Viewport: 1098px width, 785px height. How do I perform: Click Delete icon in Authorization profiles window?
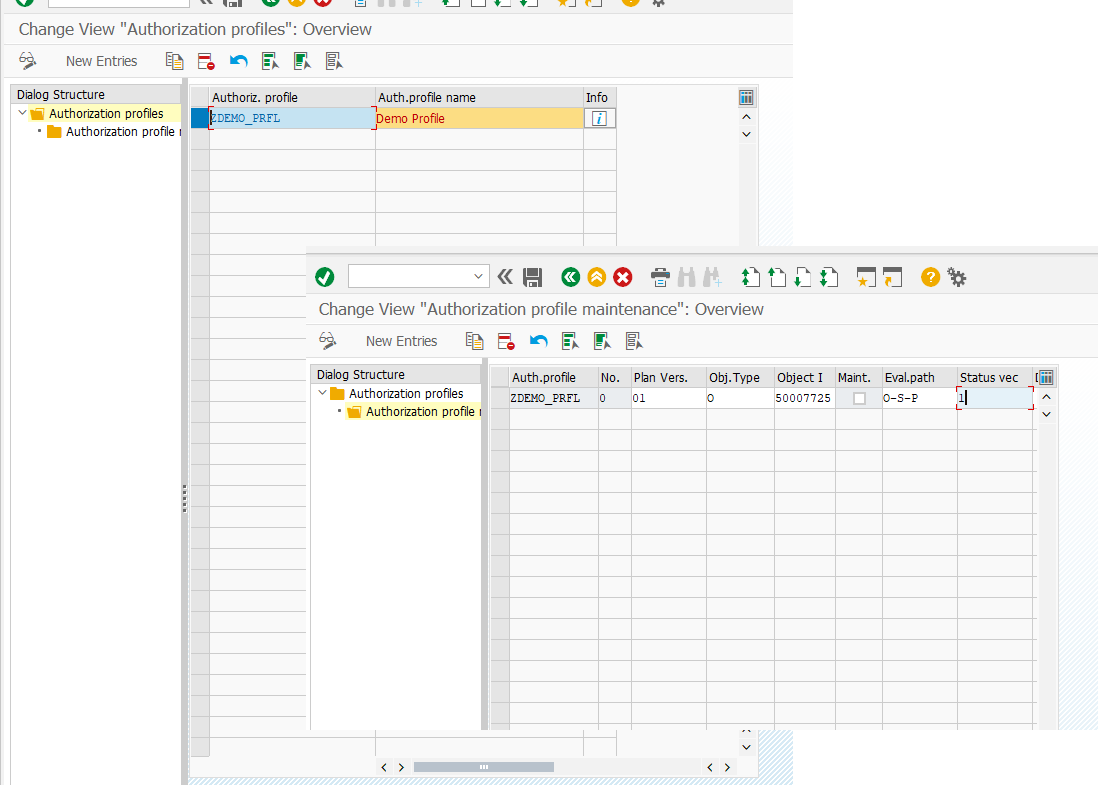(x=206, y=61)
